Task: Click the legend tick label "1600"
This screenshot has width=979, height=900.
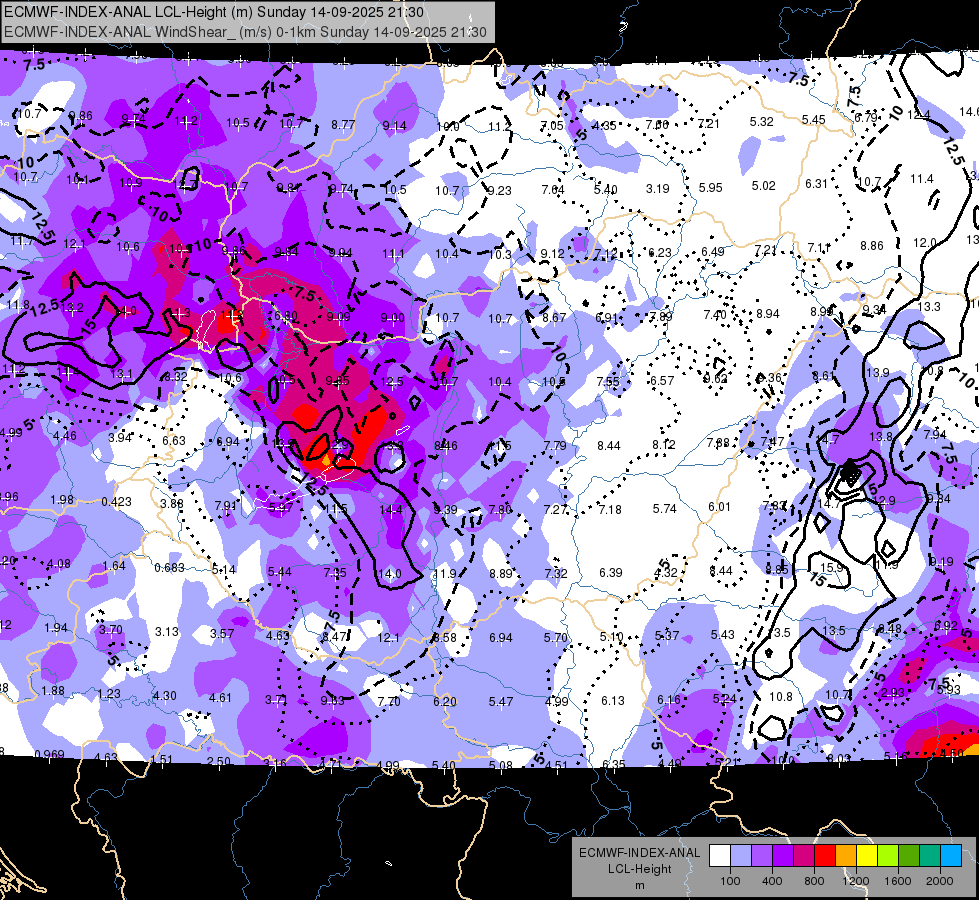Action: (x=898, y=881)
